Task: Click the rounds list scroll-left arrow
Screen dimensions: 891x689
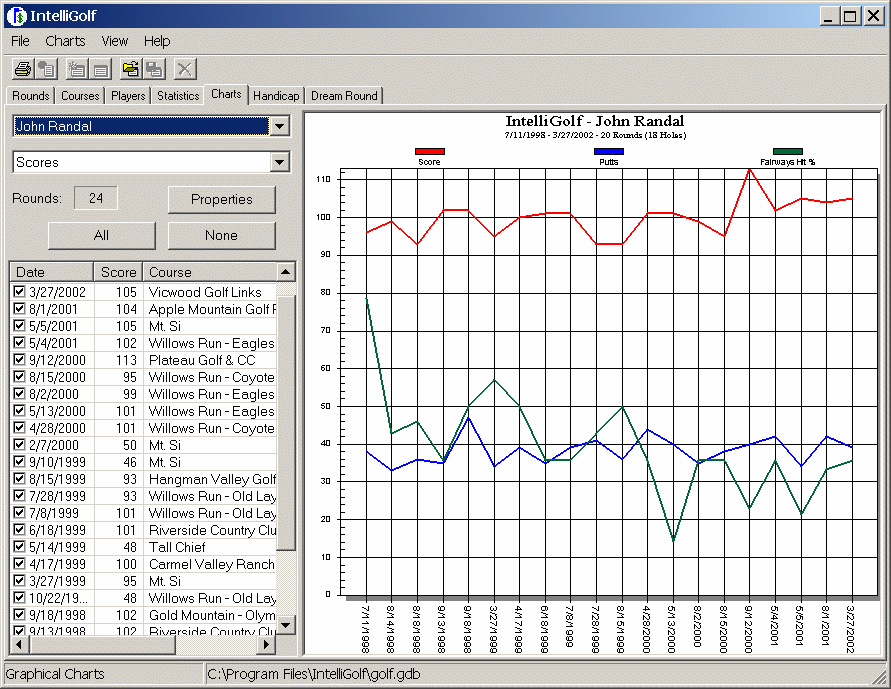Action: point(19,645)
